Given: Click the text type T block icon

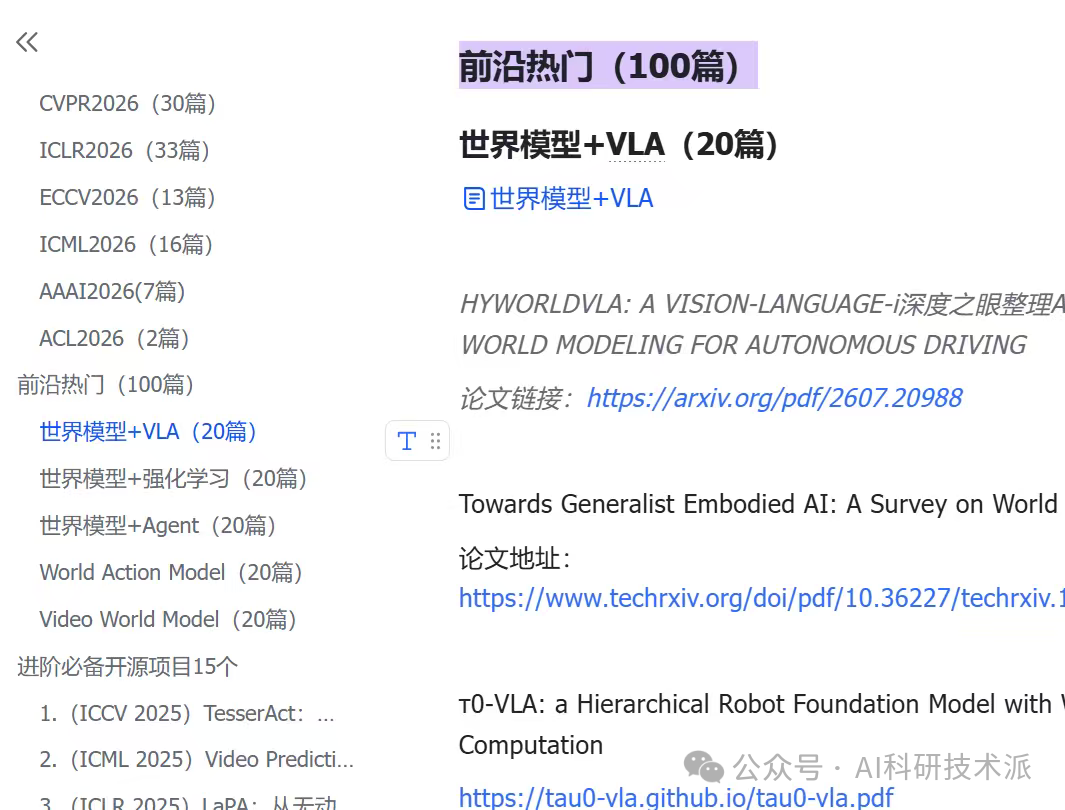Looking at the screenshot, I should pos(407,441).
